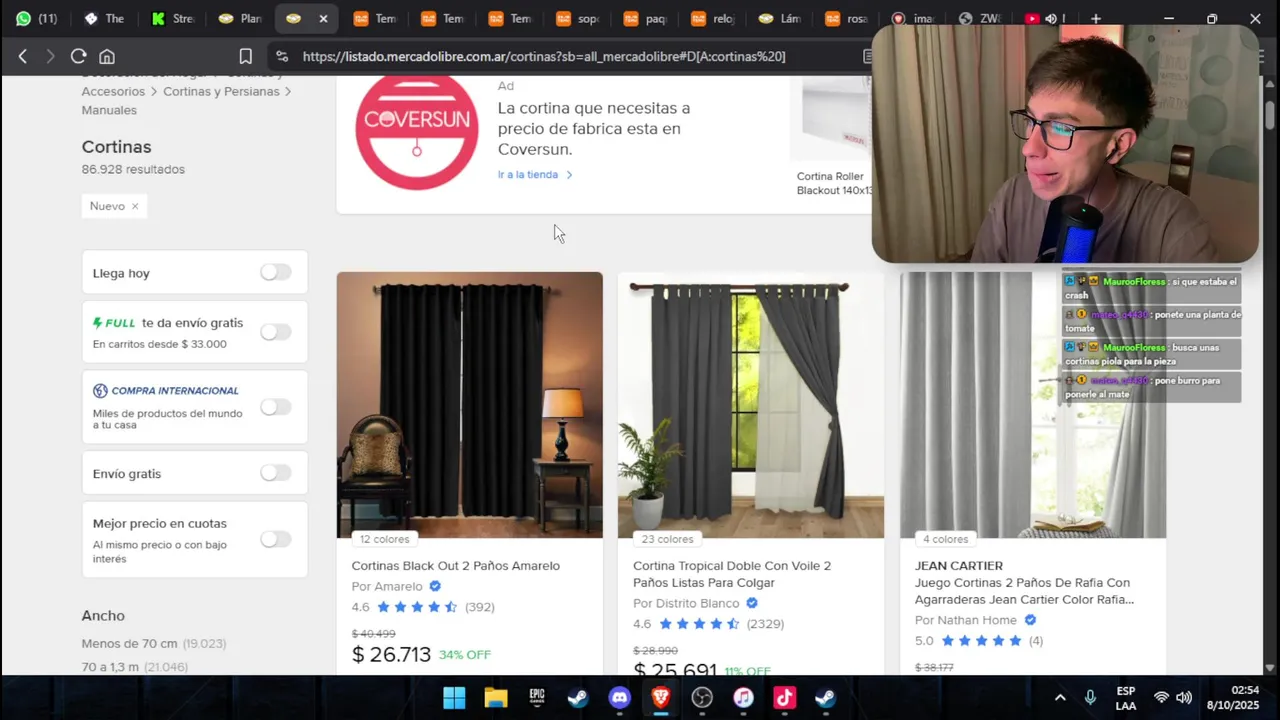Turn on 'Mejor precio en cuotas' switch

(276, 539)
